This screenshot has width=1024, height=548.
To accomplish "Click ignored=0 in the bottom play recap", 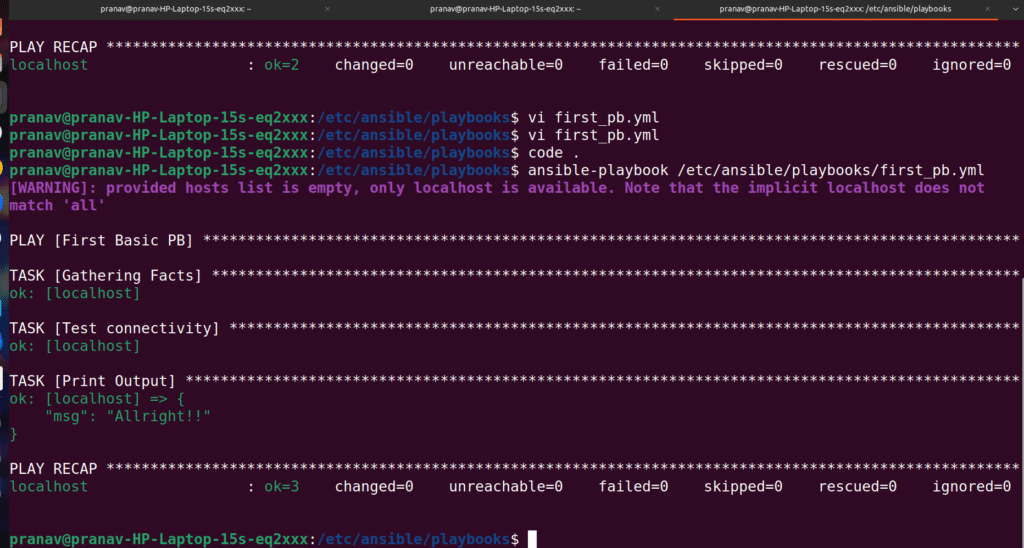I will pos(972,486).
